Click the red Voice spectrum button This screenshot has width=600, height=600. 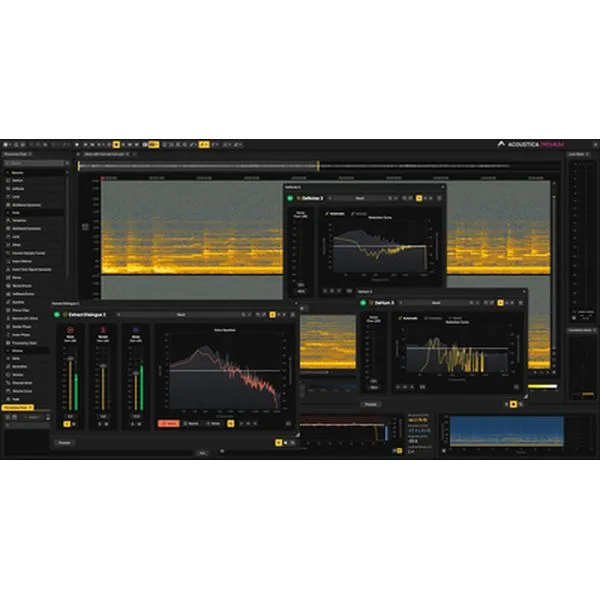168,424
